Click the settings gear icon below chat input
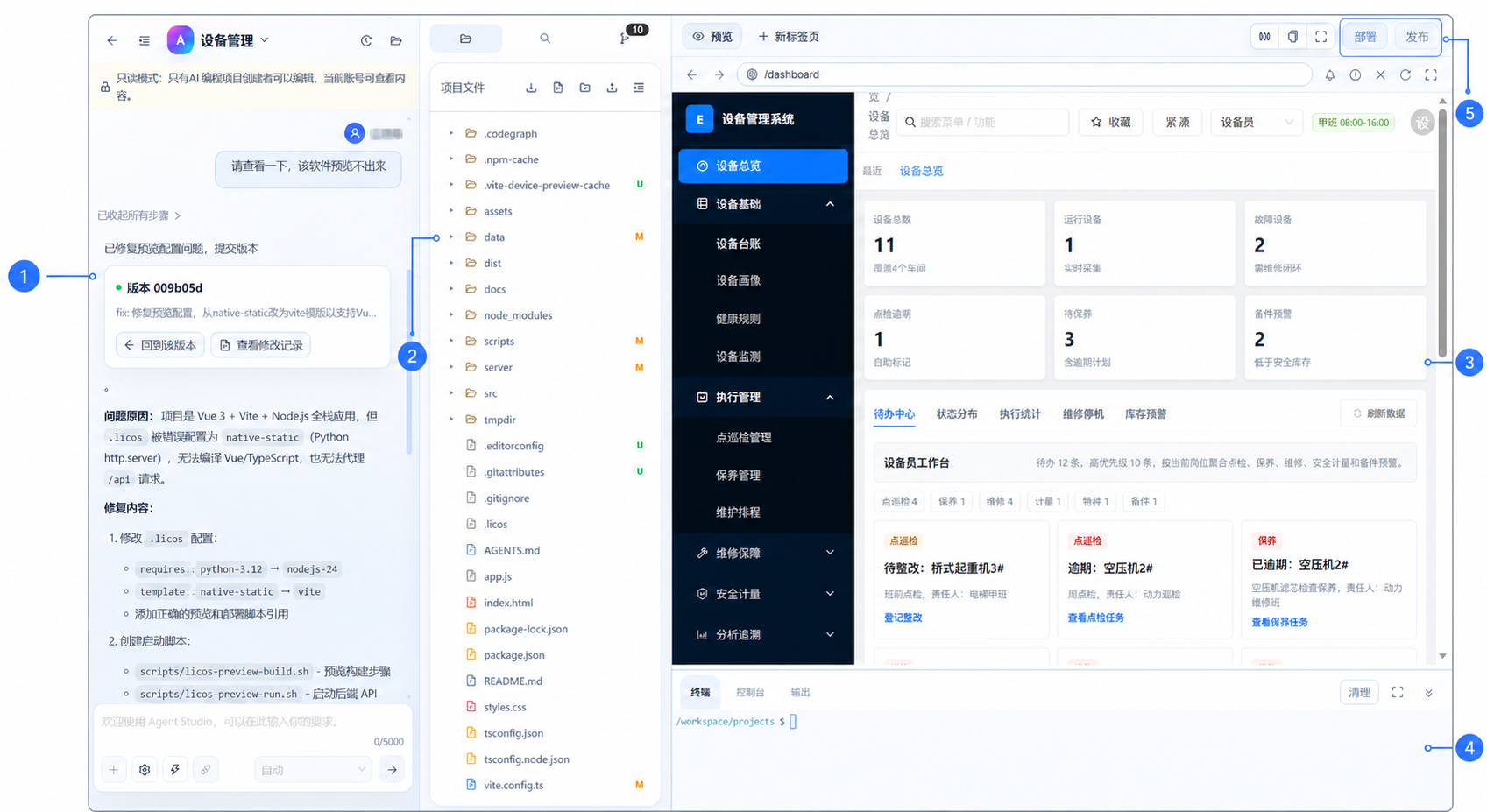 145,770
